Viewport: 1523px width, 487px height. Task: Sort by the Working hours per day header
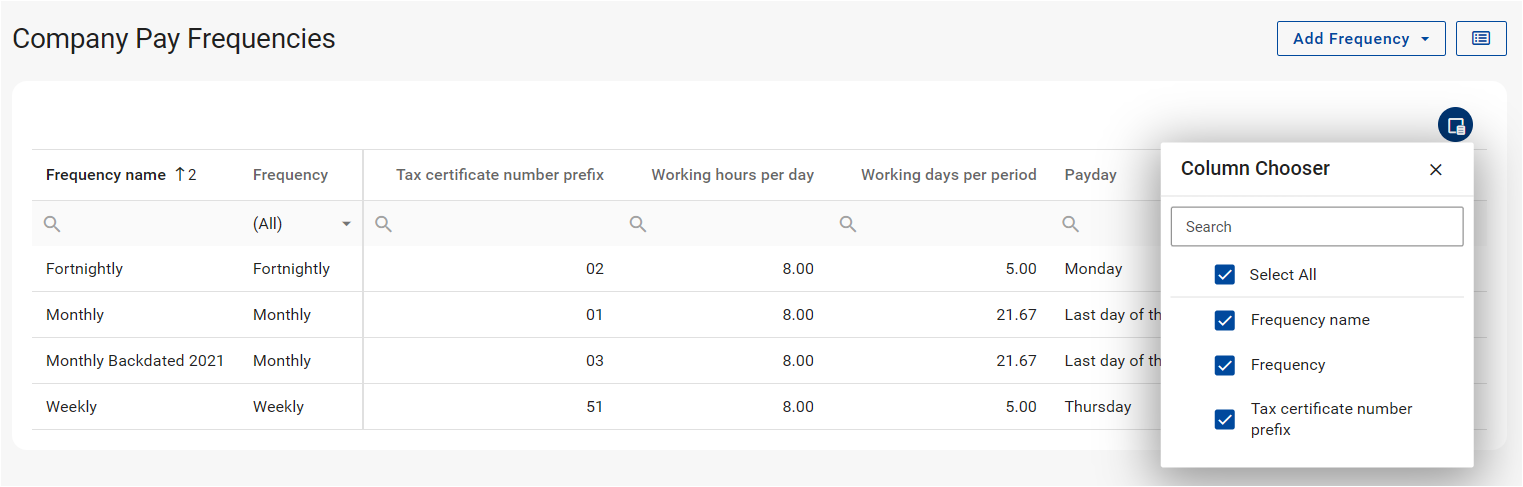(732, 175)
